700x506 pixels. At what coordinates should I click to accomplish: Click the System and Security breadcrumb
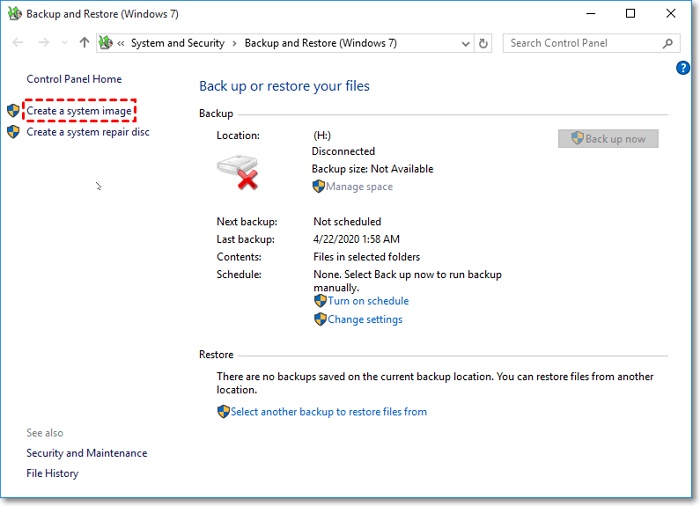178,43
